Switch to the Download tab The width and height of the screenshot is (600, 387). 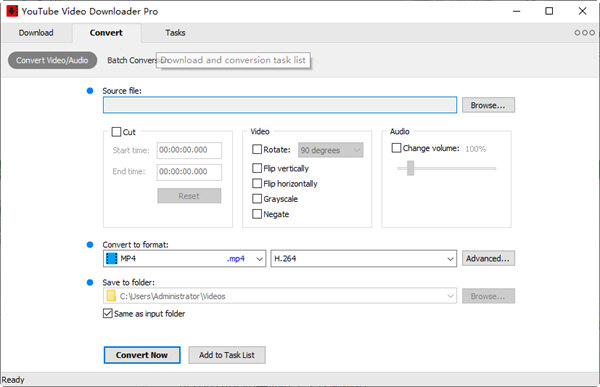coord(36,33)
